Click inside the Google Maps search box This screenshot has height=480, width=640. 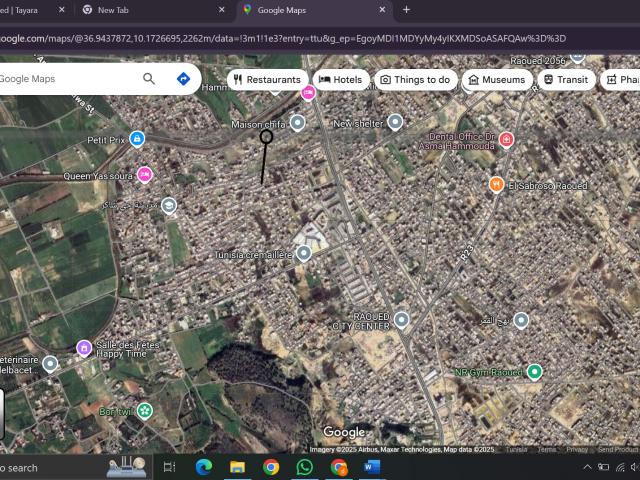pos(65,79)
